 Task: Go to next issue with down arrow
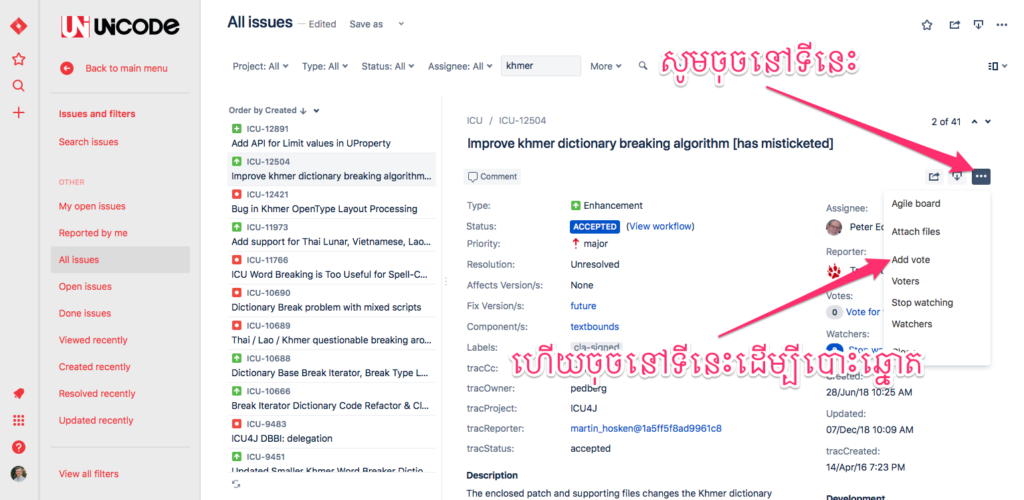tap(988, 121)
